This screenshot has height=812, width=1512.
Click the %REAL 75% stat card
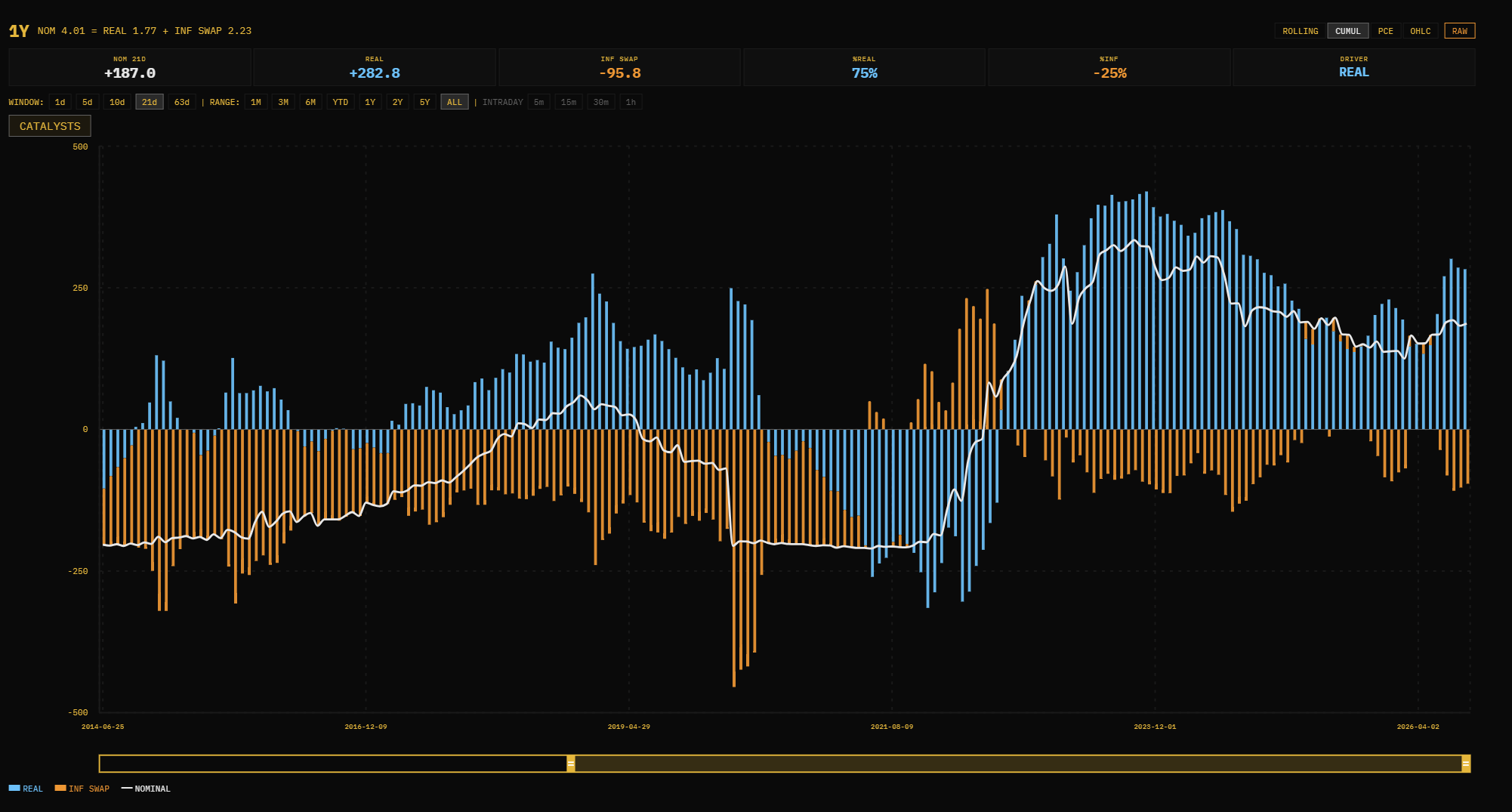pyautogui.click(x=864, y=67)
